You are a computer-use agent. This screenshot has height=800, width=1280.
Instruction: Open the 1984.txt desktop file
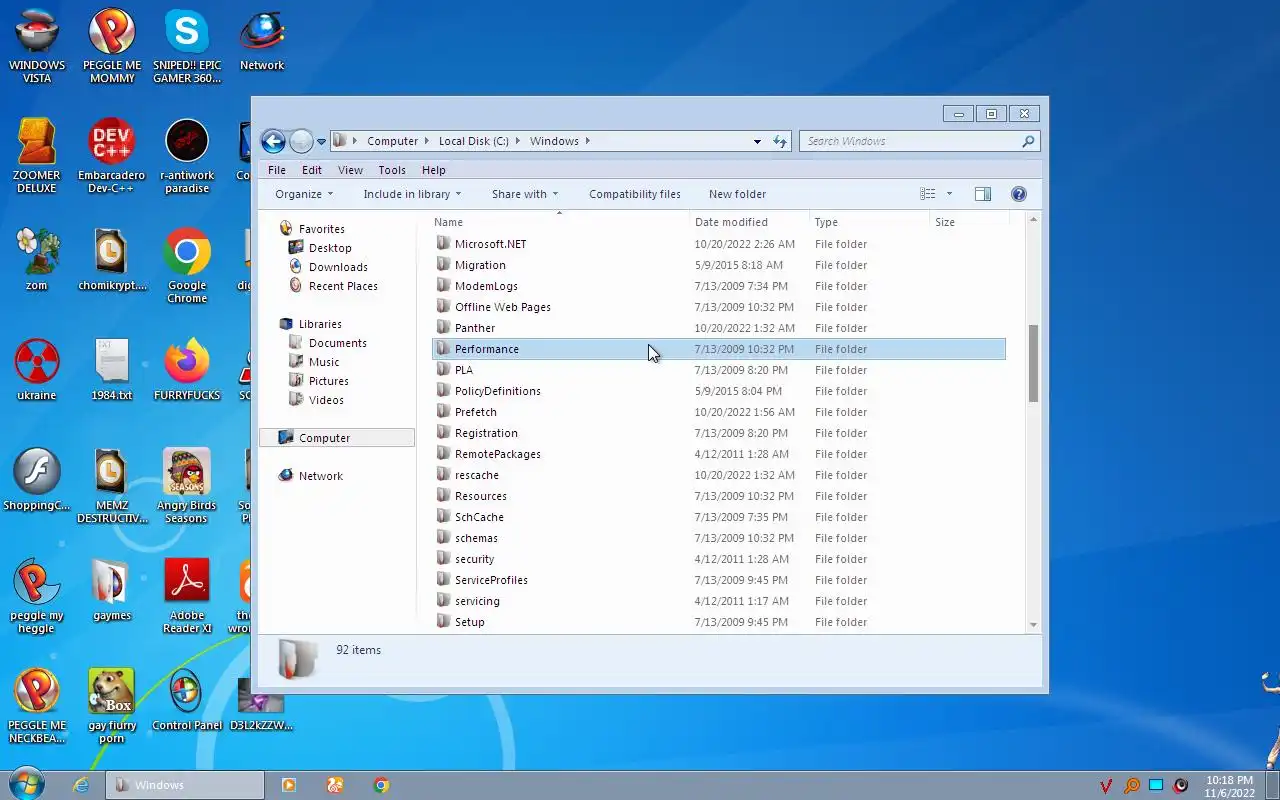112,369
